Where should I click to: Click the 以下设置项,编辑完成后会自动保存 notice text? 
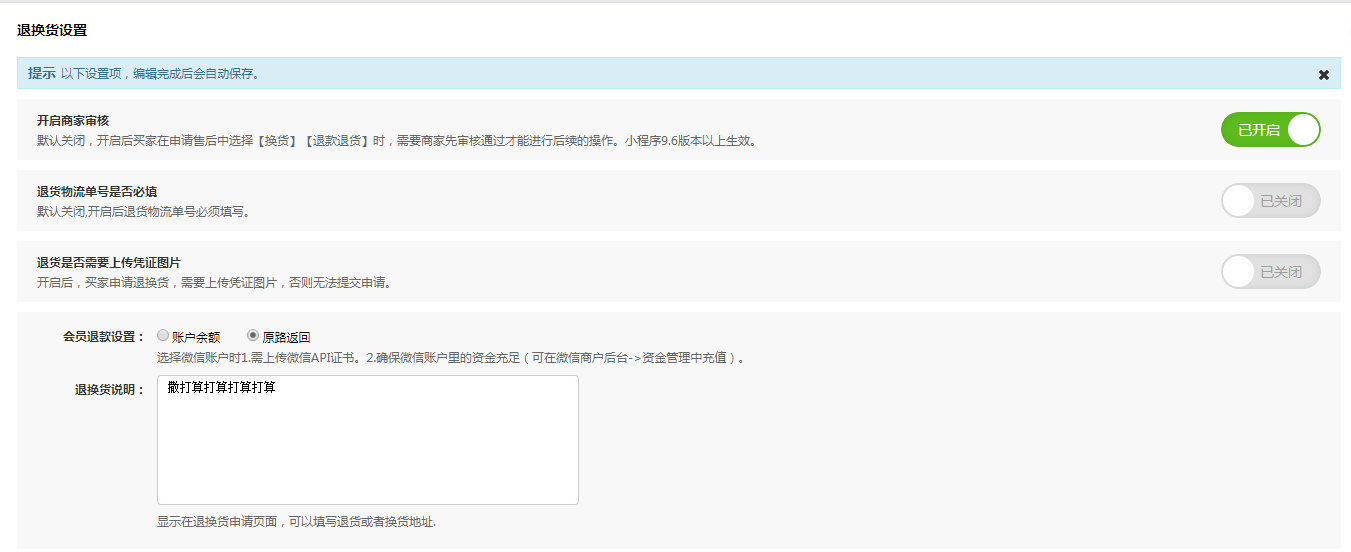[x=160, y=74]
